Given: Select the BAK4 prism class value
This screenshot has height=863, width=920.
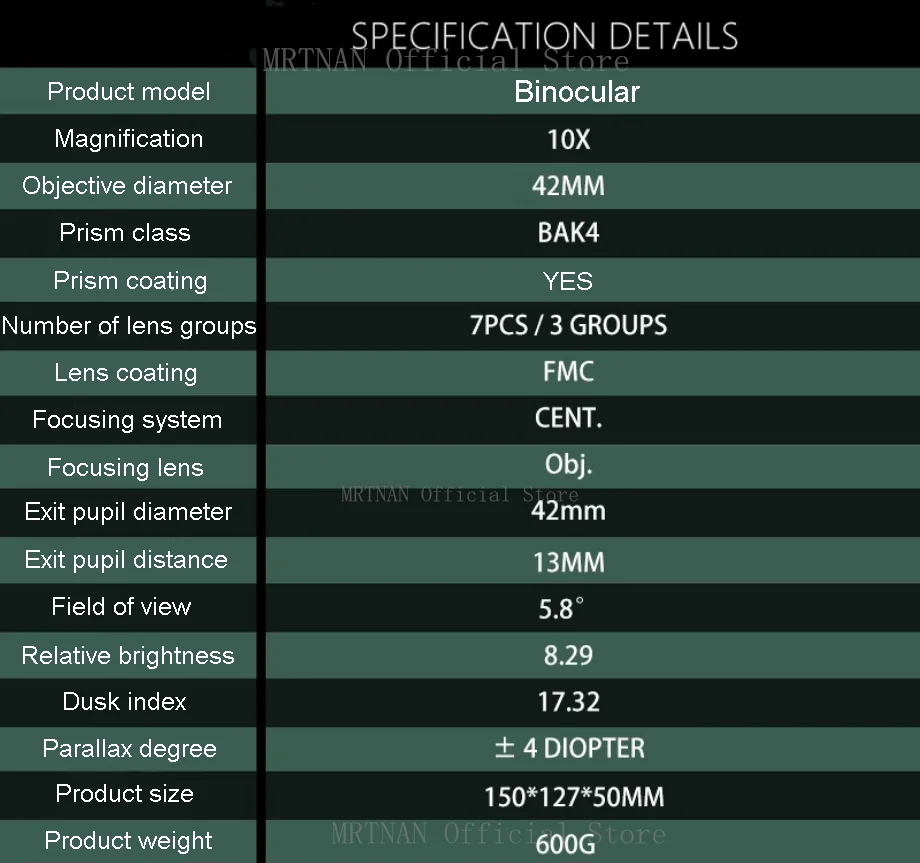Looking at the screenshot, I should click(x=568, y=233).
